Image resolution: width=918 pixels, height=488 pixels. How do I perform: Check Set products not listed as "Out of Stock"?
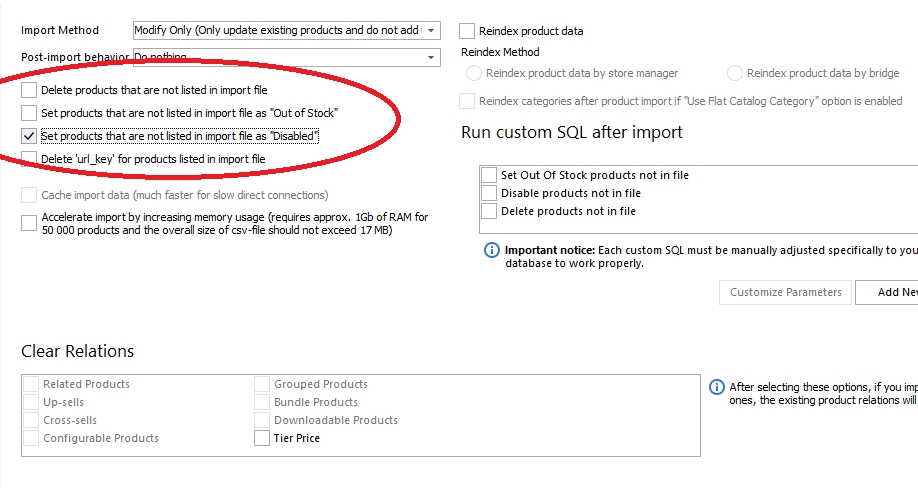(x=30, y=113)
